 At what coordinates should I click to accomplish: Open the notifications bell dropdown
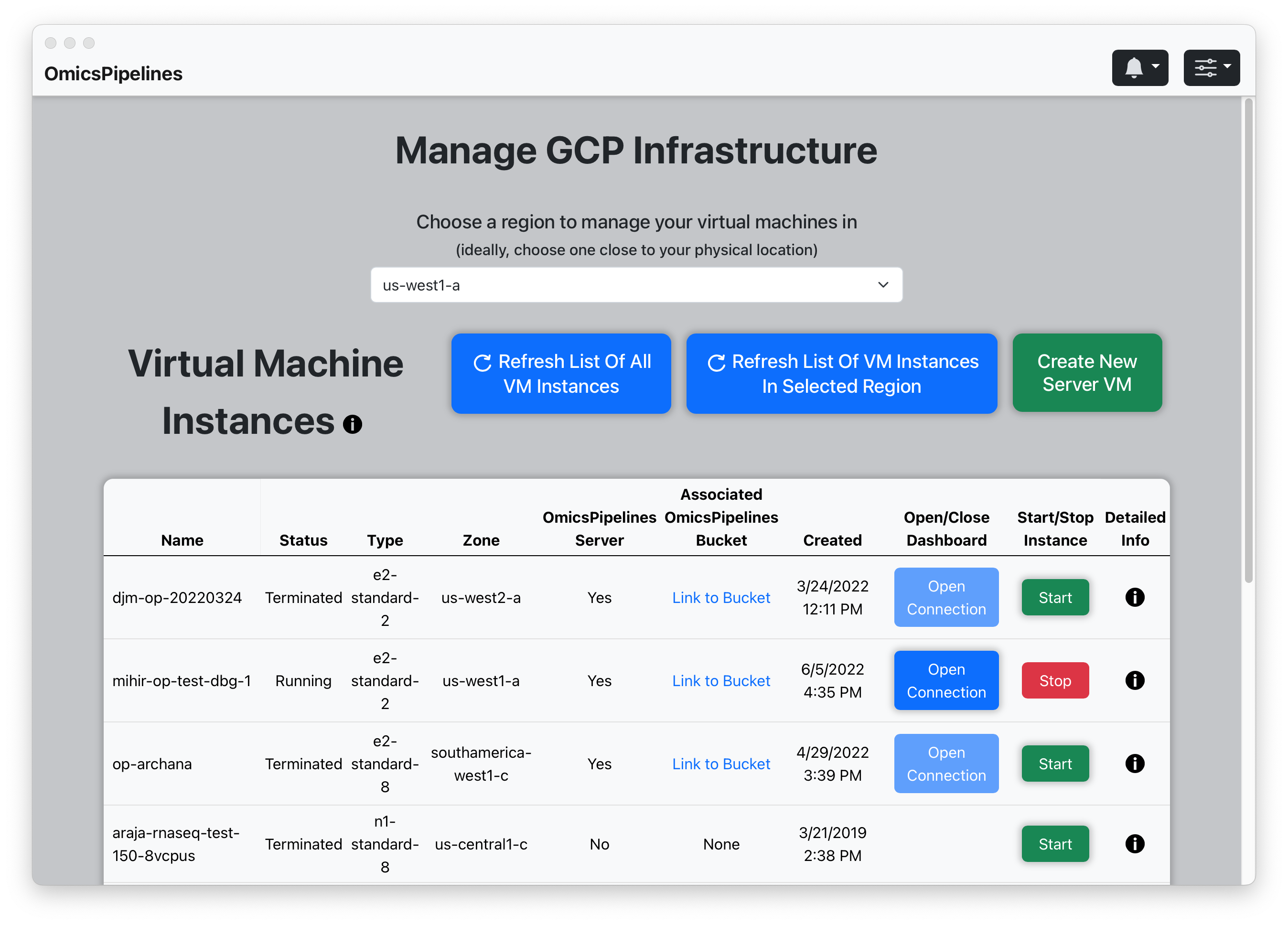click(1139, 67)
